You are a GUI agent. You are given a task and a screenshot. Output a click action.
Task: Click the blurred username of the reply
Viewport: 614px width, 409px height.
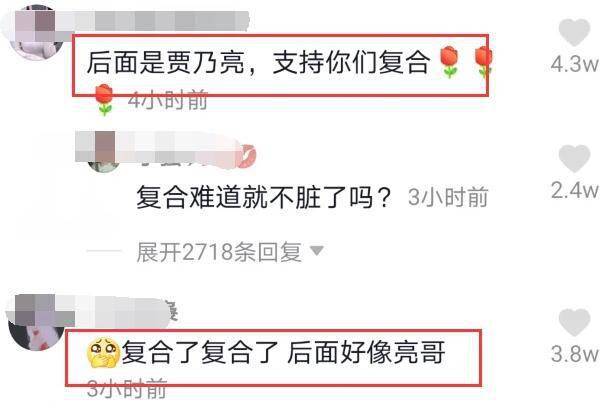click(164, 149)
